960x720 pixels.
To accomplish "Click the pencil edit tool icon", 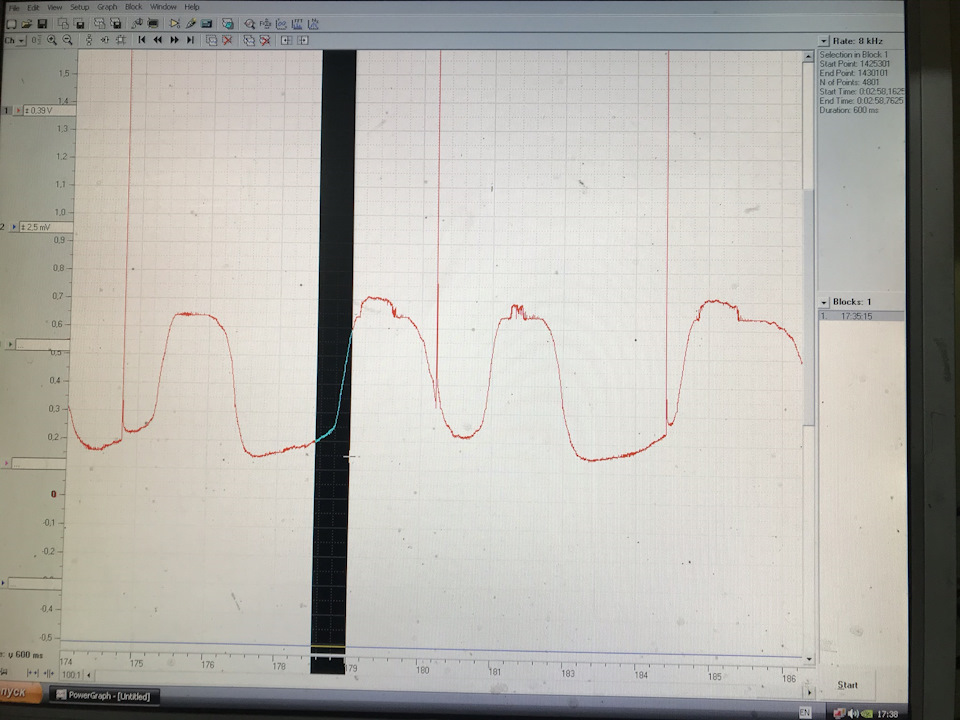I will coord(190,24).
